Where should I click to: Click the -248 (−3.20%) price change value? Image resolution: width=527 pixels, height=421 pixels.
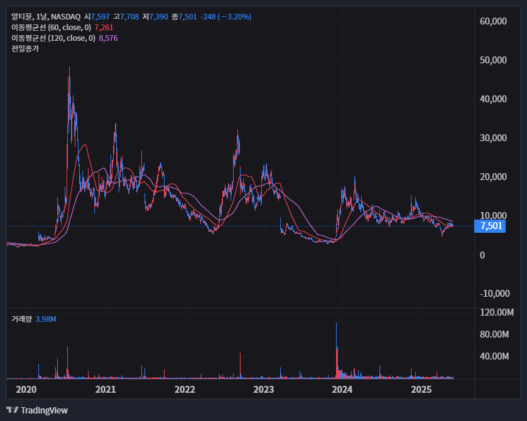click(x=226, y=16)
